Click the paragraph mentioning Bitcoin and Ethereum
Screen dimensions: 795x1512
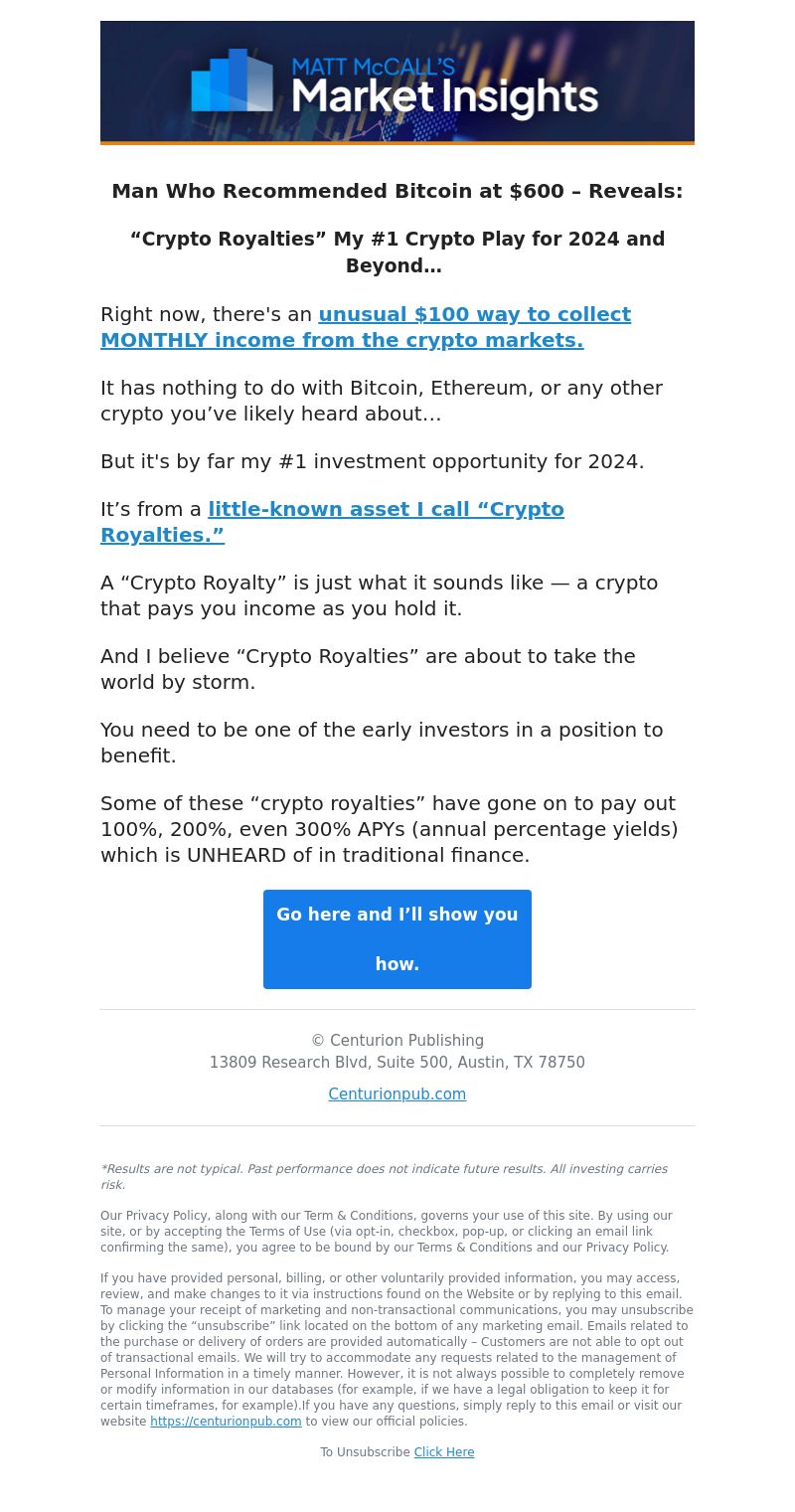point(382,401)
